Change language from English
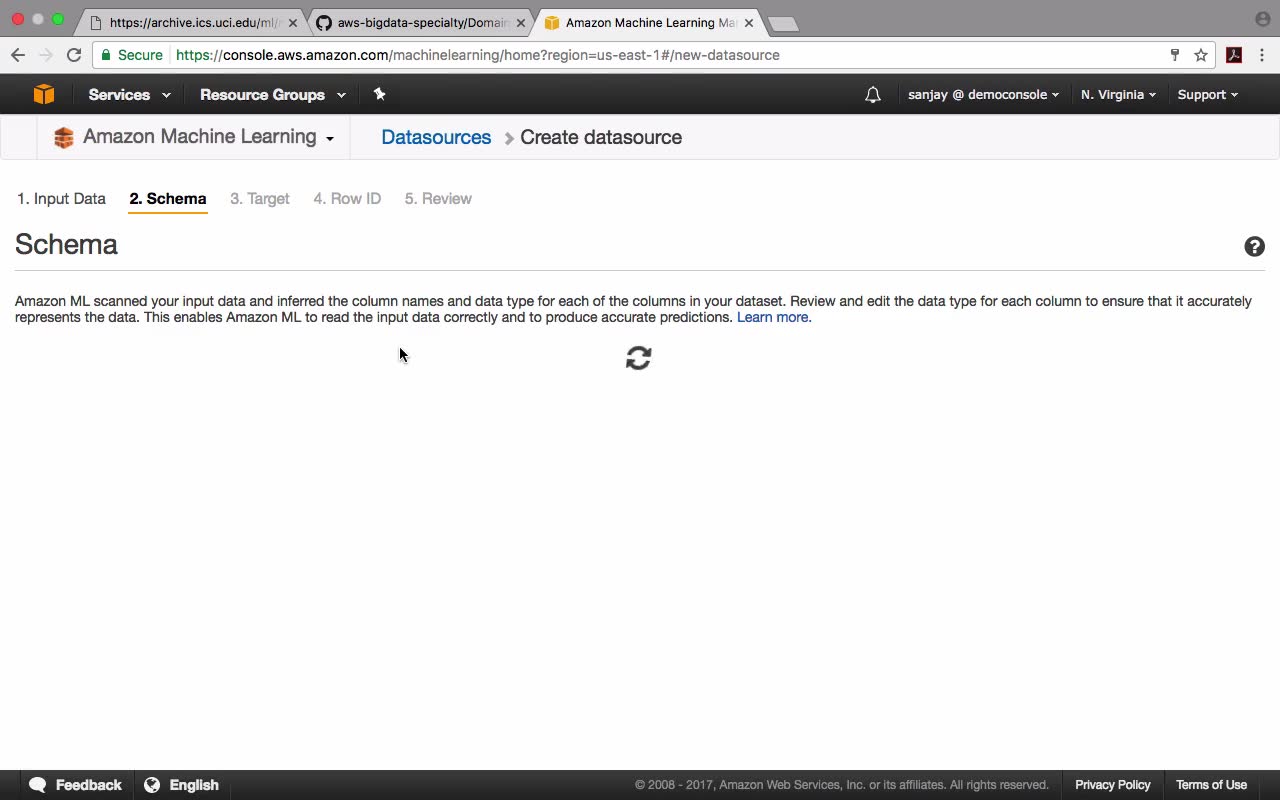 tap(181, 785)
